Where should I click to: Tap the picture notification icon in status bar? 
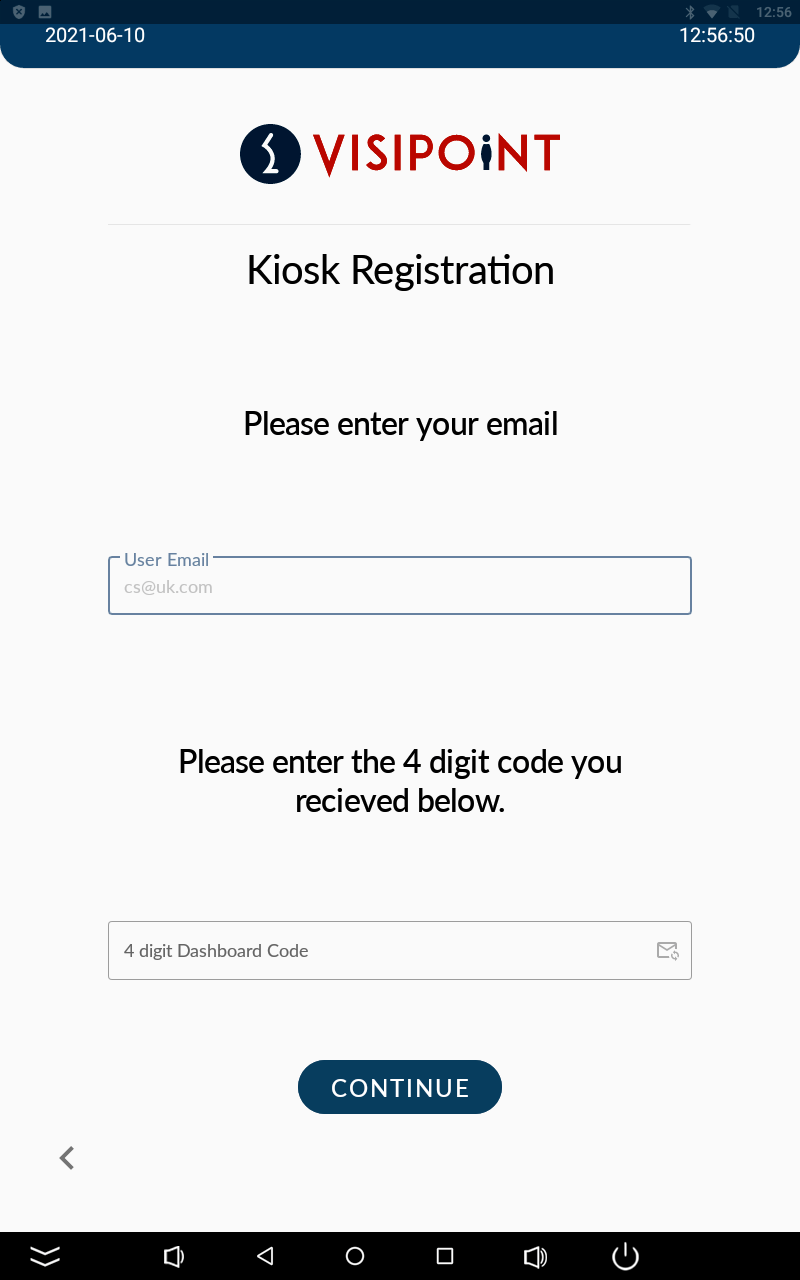[44, 12]
